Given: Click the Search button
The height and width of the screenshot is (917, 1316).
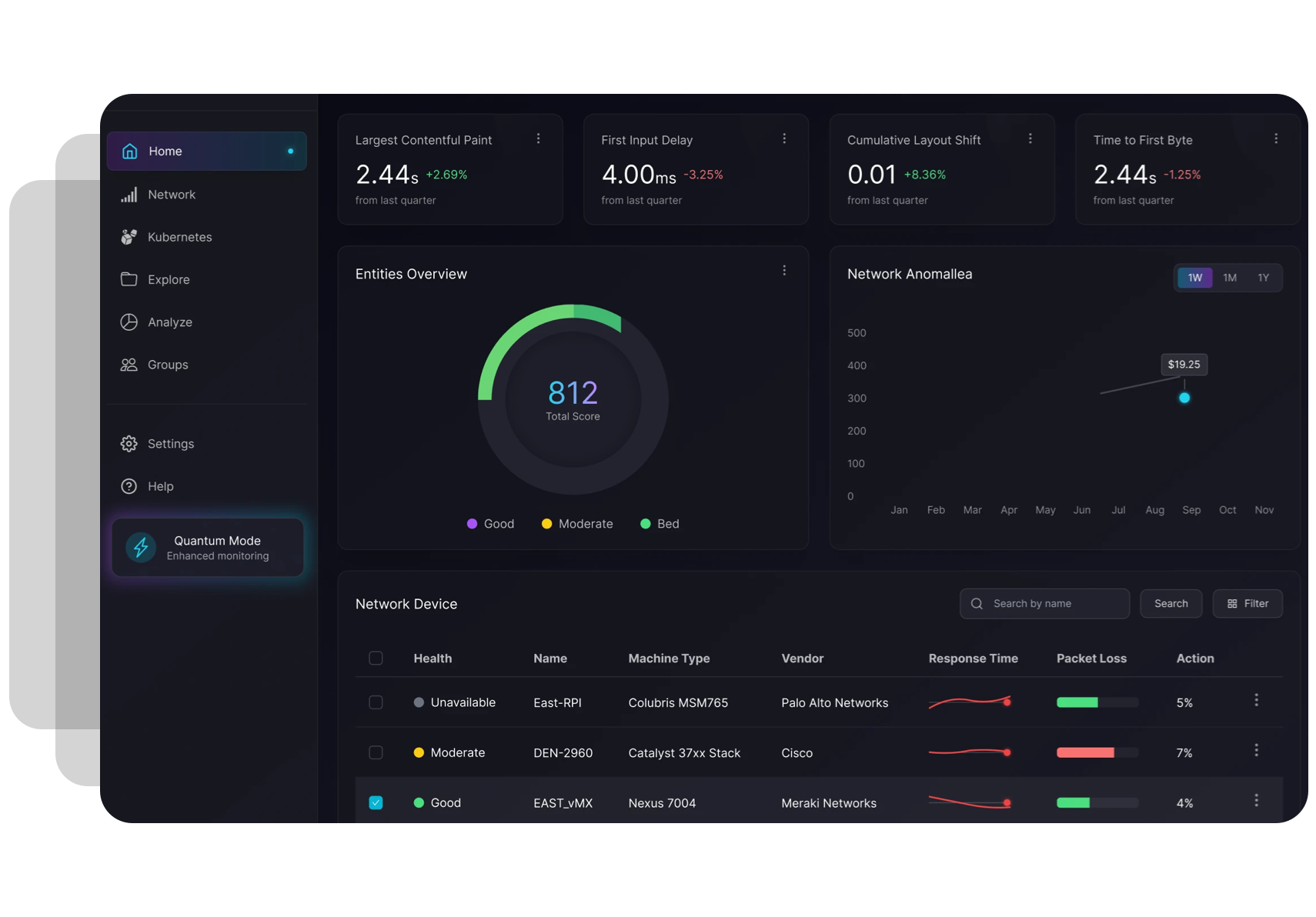Looking at the screenshot, I should [x=1171, y=604].
